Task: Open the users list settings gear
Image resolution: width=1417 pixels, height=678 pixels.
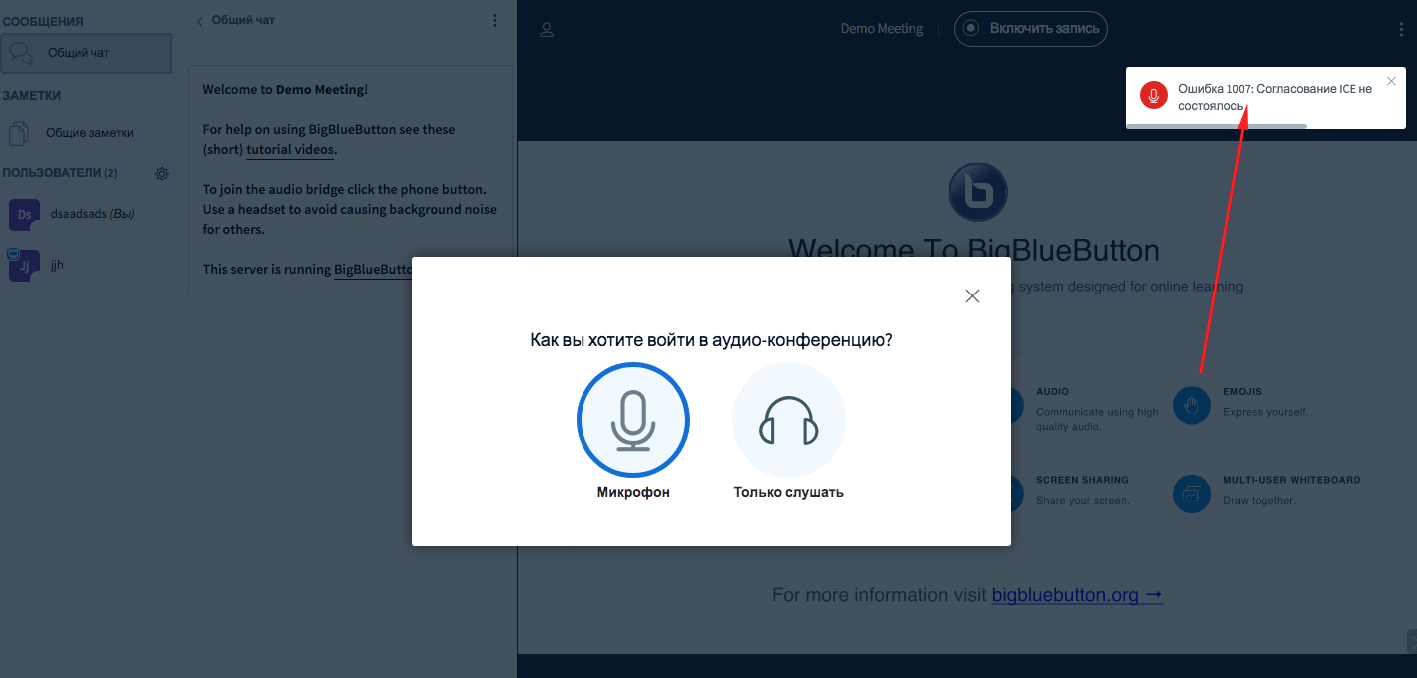Action: (x=161, y=173)
